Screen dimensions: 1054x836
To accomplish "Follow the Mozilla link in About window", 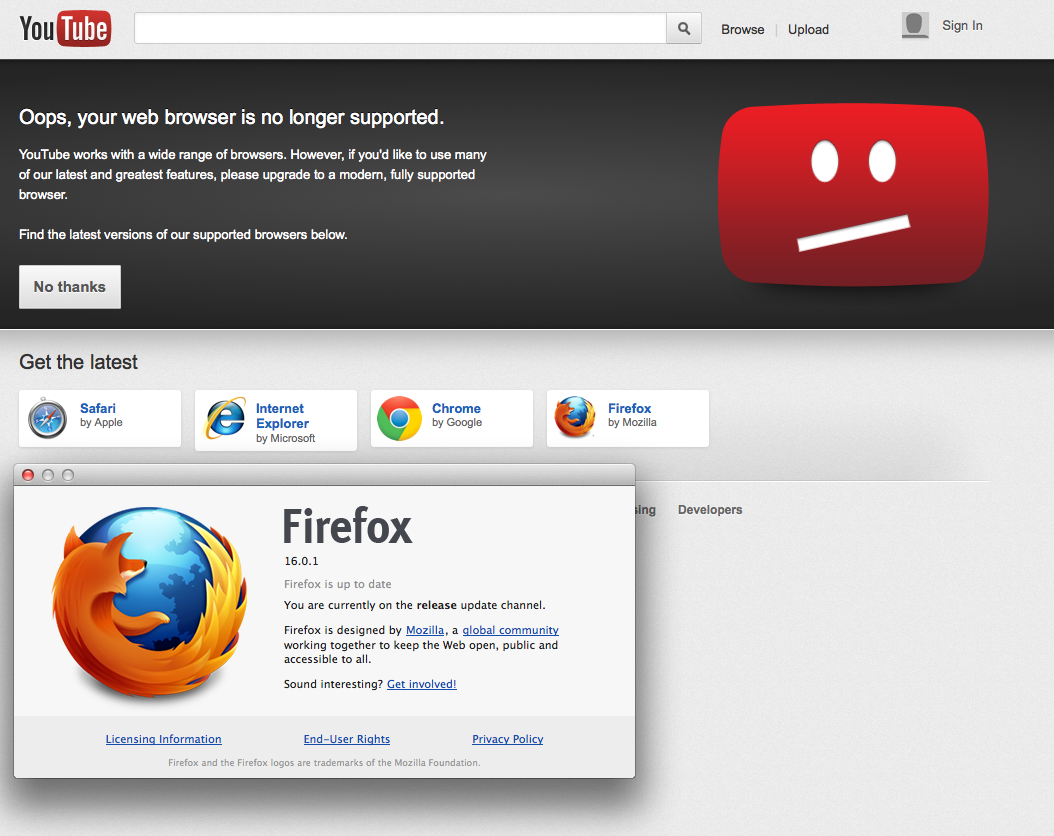I will point(425,630).
